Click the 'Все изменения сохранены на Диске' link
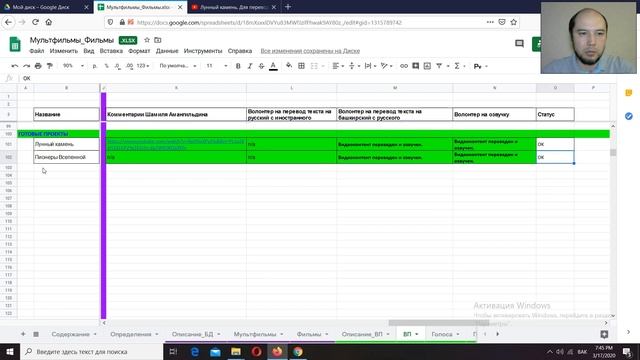 tap(310, 51)
